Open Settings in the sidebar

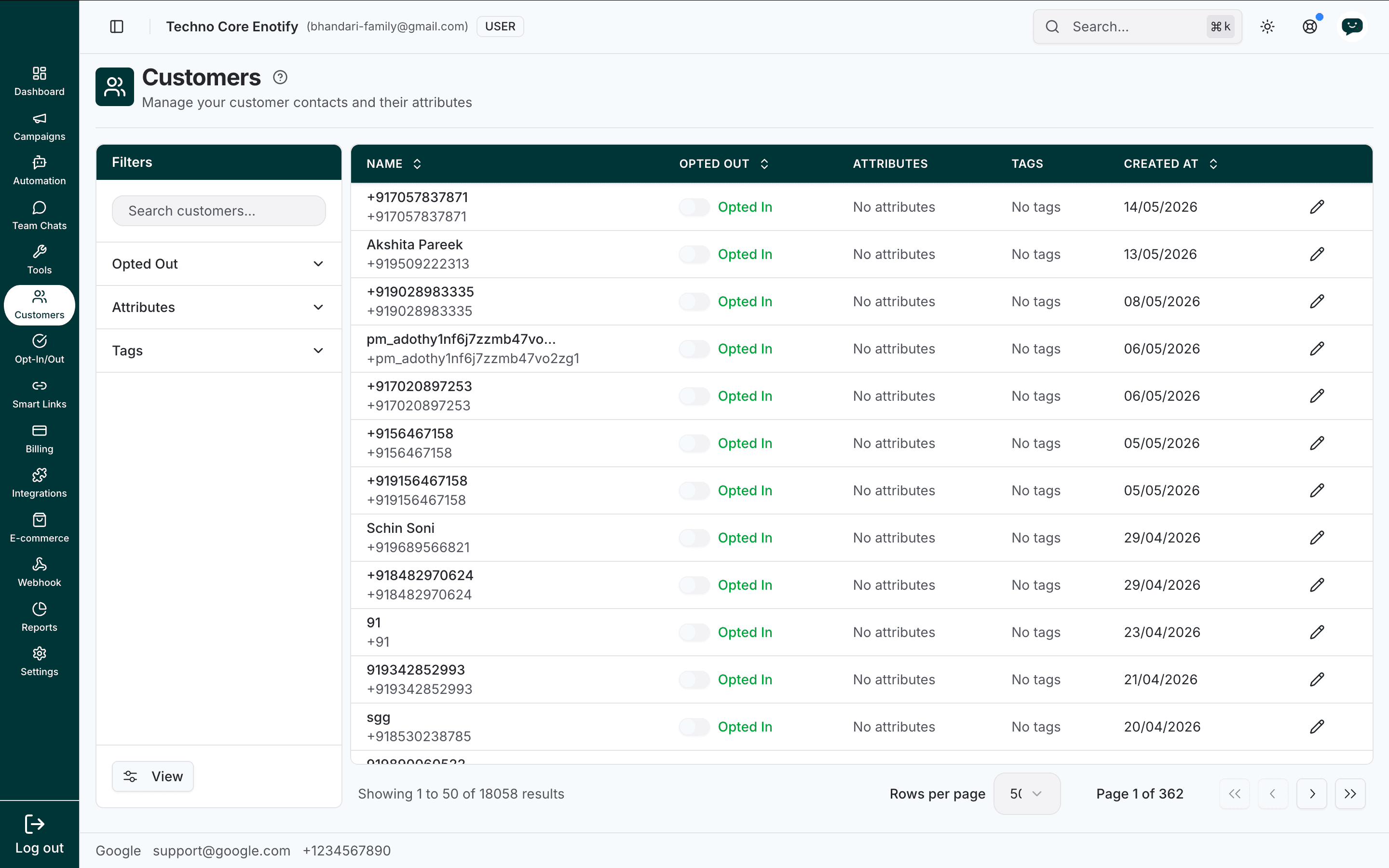pyautogui.click(x=40, y=662)
